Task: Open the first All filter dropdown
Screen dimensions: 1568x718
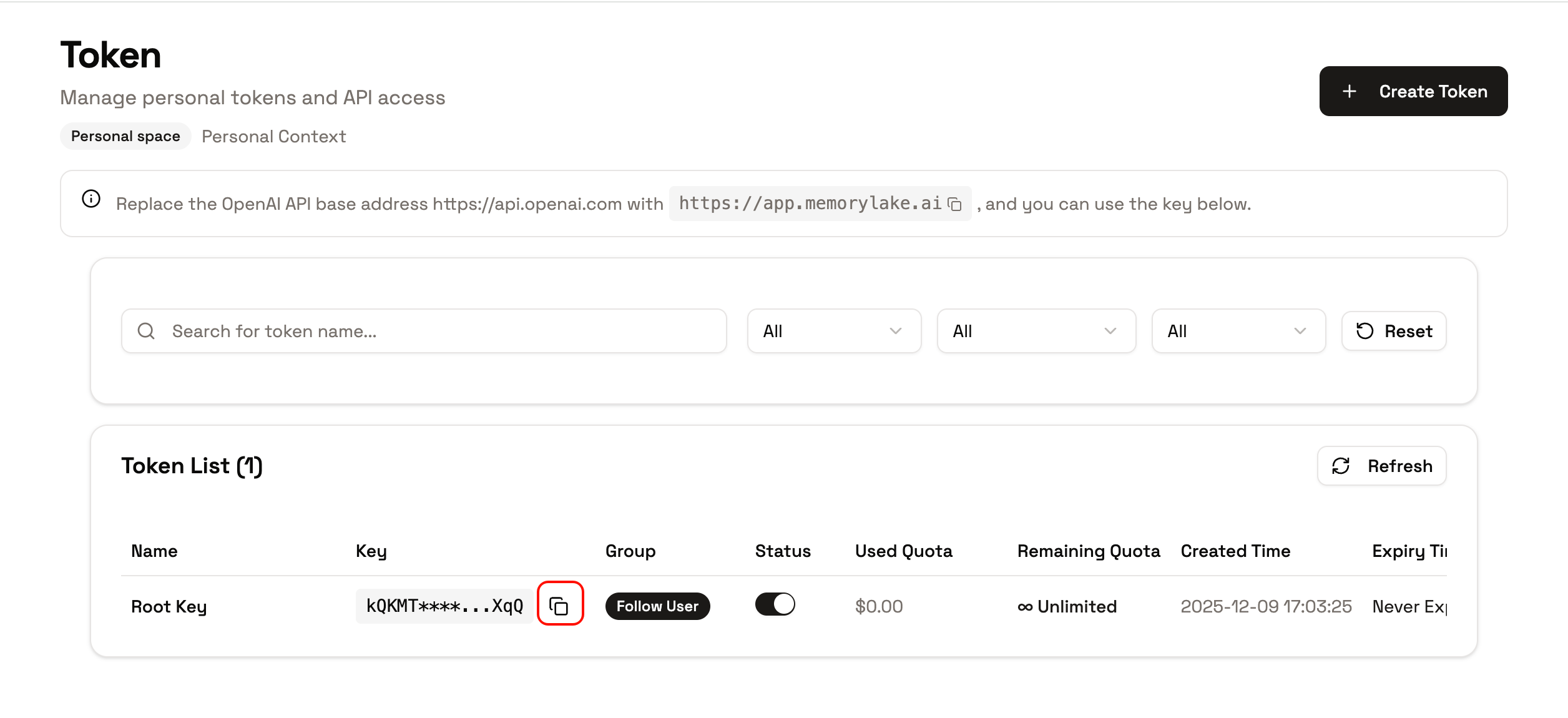Action: click(x=834, y=331)
